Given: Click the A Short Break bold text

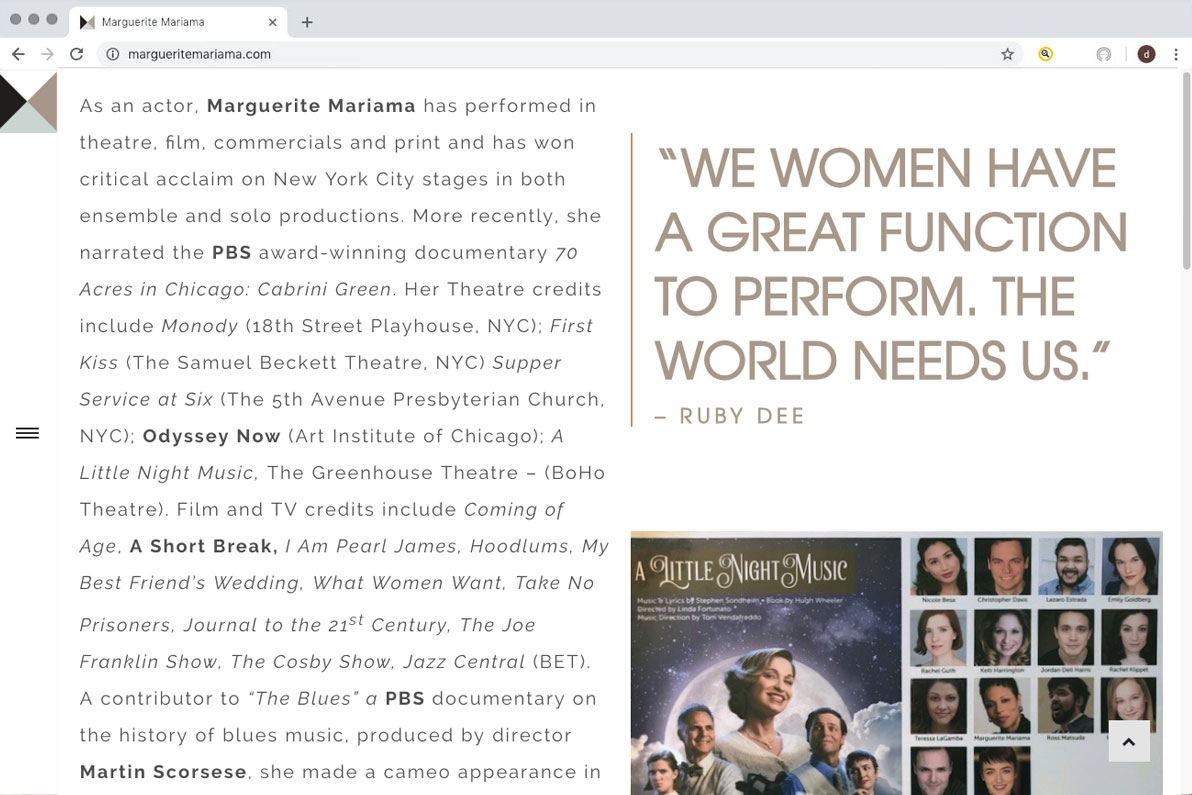Looking at the screenshot, I should click(203, 546).
